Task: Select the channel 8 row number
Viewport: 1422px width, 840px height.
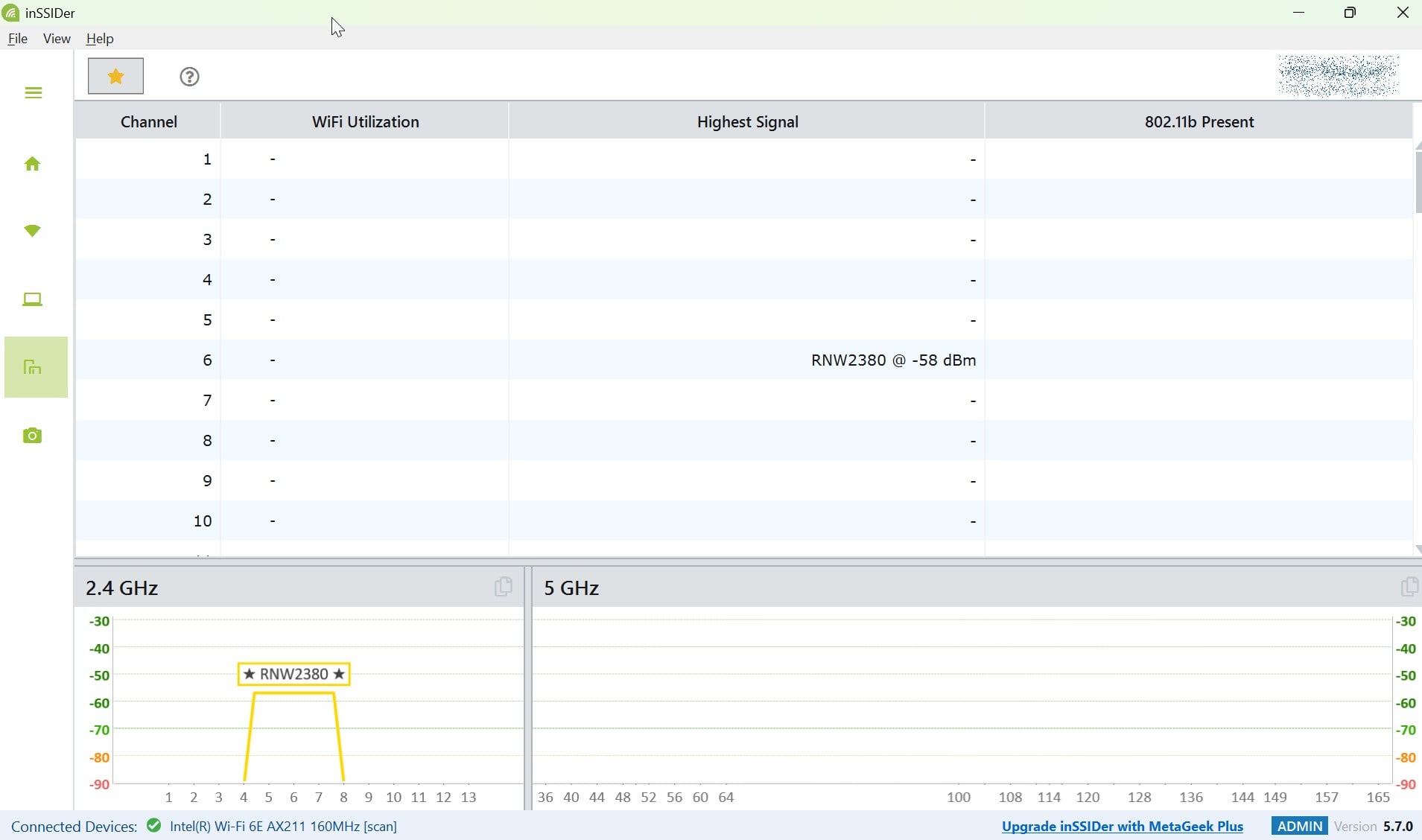Action: click(x=207, y=440)
